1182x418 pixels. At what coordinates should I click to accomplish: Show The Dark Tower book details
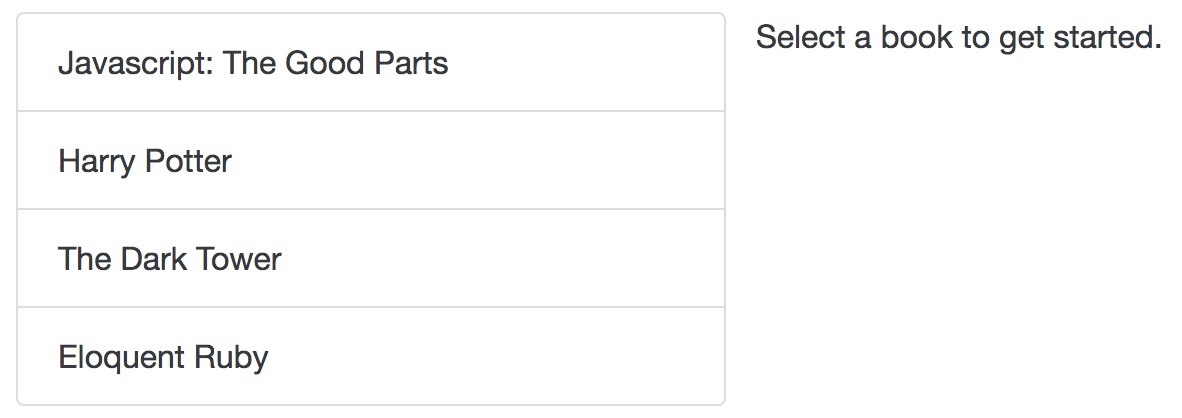pyautogui.click(x=371, y=258)
